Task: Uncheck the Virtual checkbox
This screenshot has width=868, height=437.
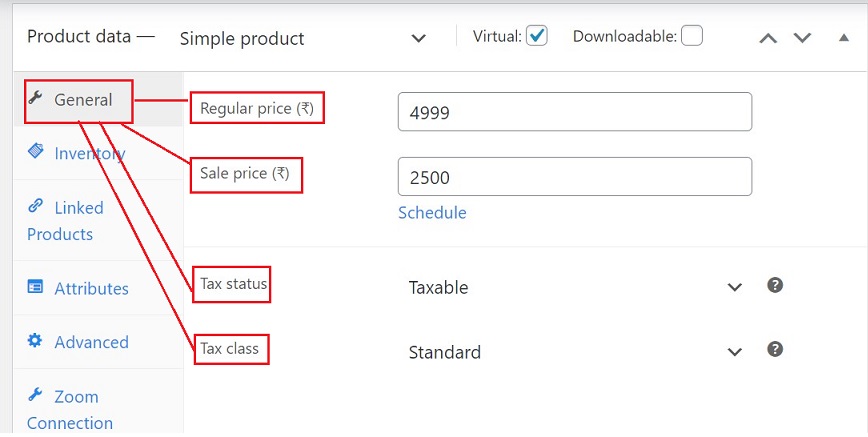Action: [x=537, y=36]
